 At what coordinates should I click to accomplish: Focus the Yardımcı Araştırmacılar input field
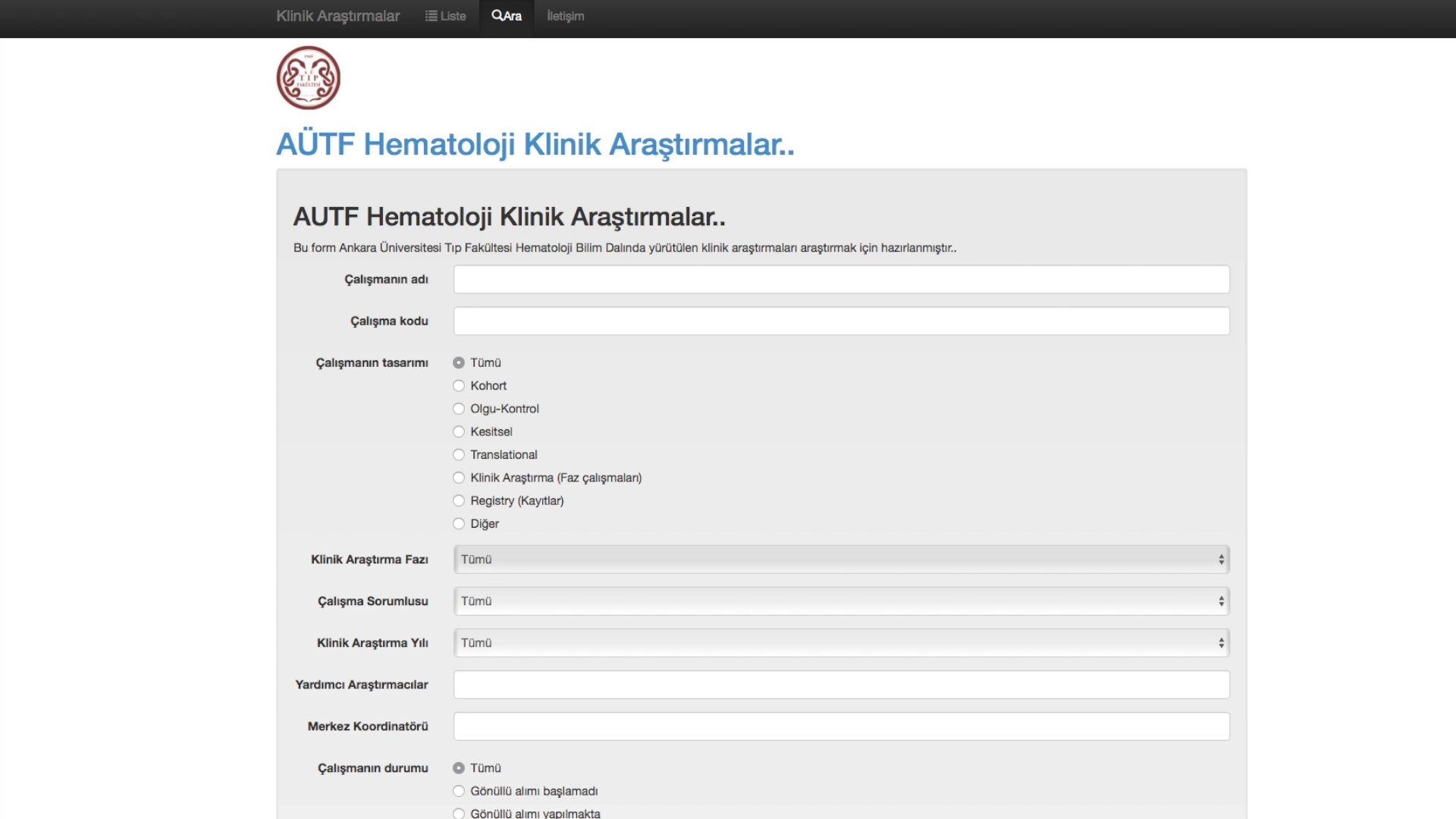842,684
